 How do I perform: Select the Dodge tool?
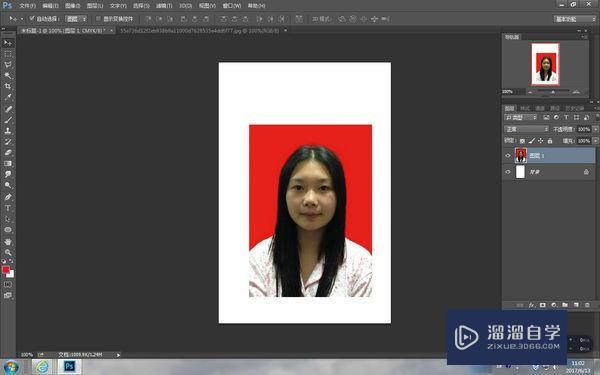coord(8,185)
